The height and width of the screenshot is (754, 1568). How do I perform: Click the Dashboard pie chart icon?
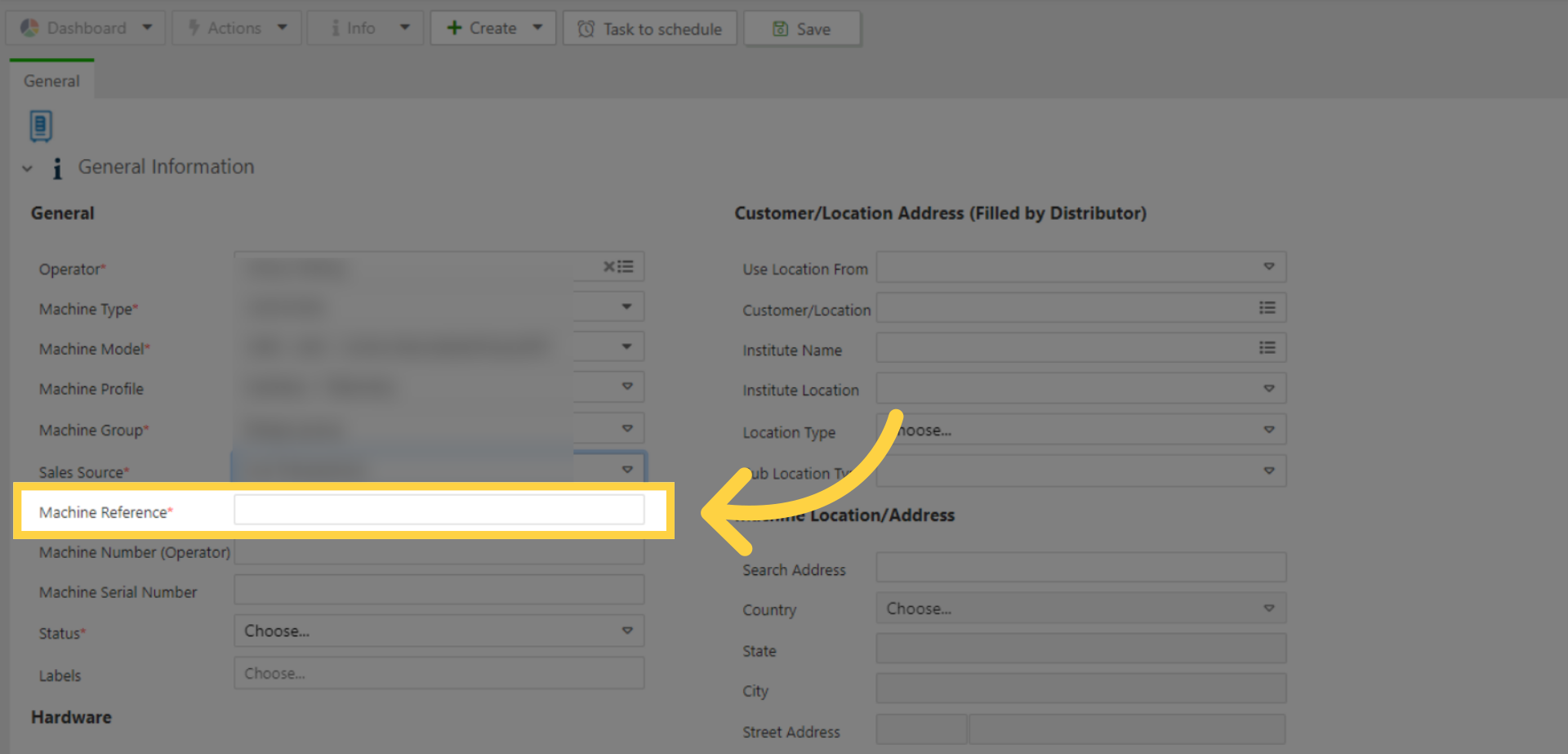[29, 28]
